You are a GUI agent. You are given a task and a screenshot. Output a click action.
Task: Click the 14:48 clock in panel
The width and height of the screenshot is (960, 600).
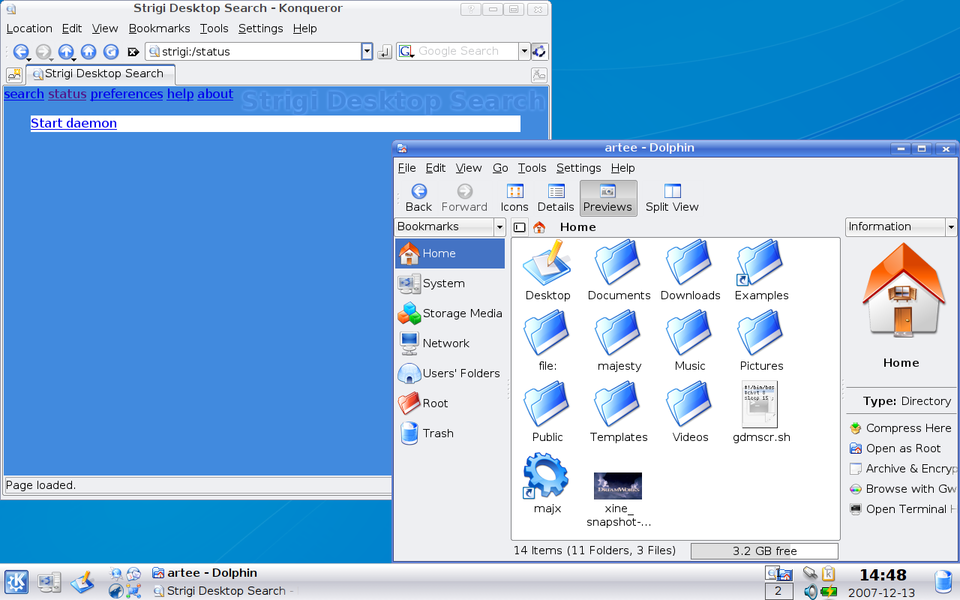(x=882, y=575)
